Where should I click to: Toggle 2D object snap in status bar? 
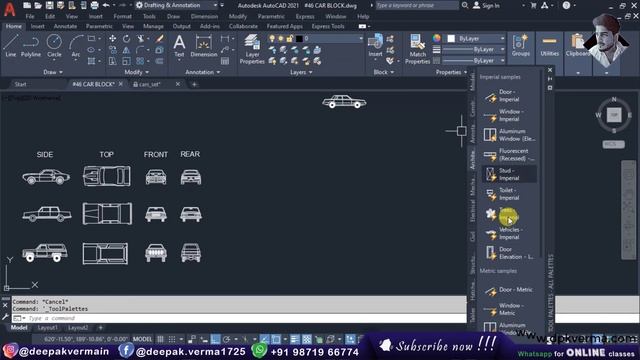pos(276,339)
